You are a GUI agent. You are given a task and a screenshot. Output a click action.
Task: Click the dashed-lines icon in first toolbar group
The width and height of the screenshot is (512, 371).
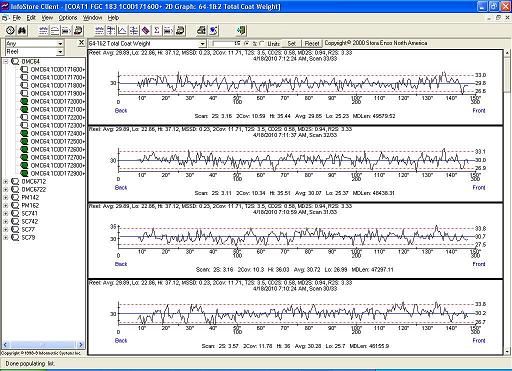43,31
